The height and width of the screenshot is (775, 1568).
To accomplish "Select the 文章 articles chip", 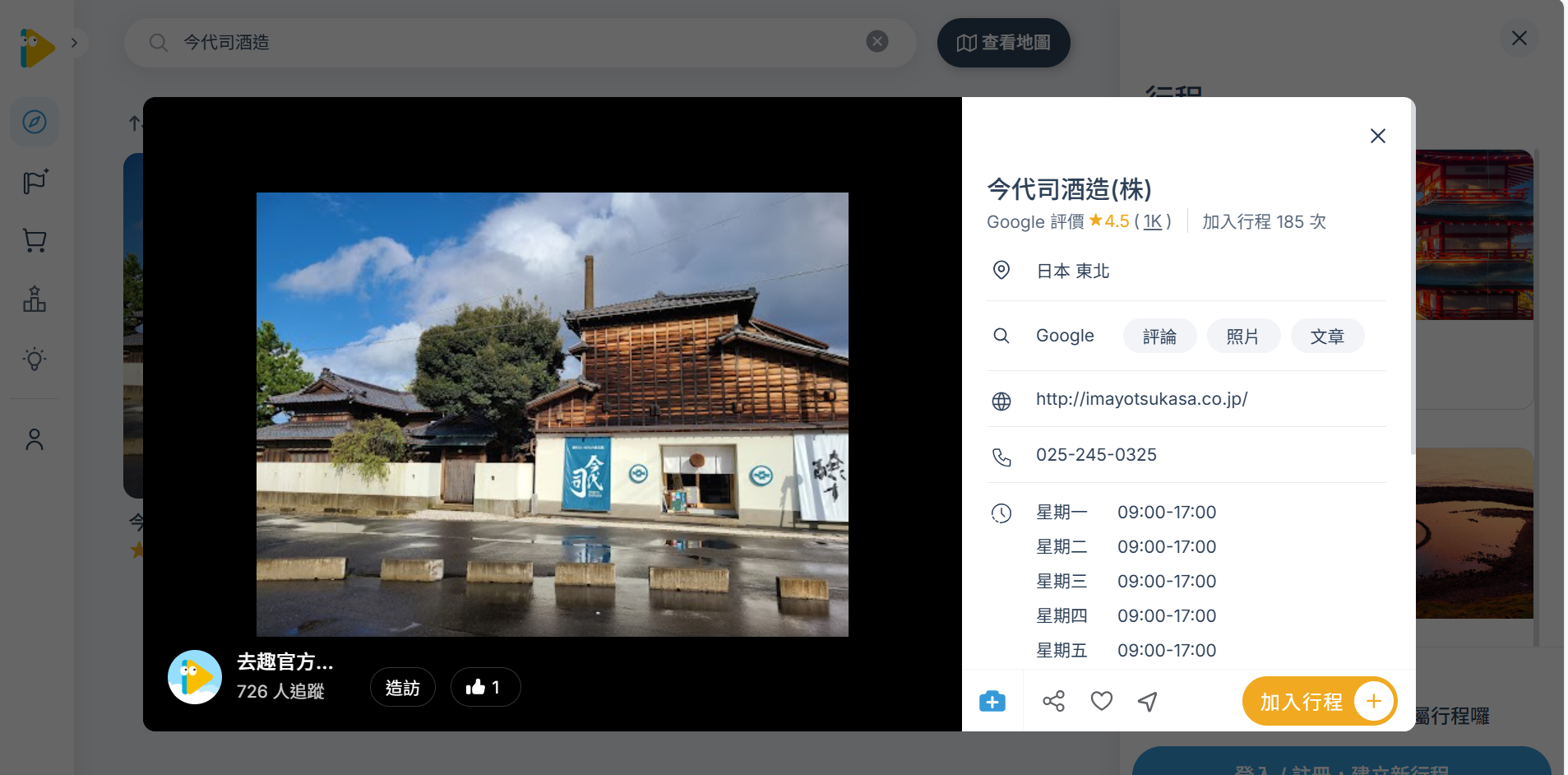I will click(1327, 336).
